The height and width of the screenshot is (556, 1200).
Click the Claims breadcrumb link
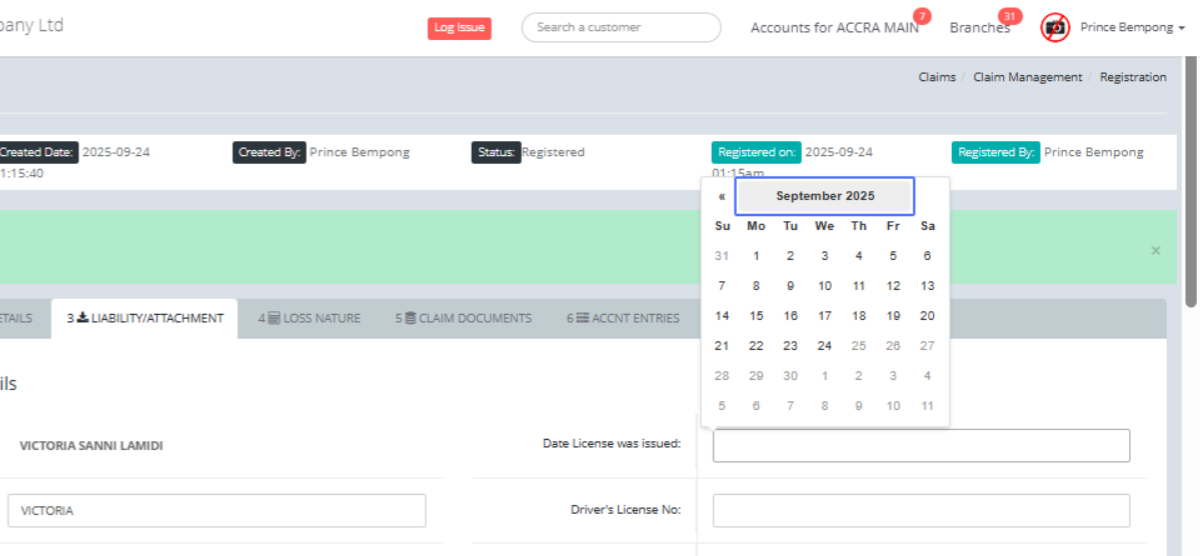(x=936, y=77)
